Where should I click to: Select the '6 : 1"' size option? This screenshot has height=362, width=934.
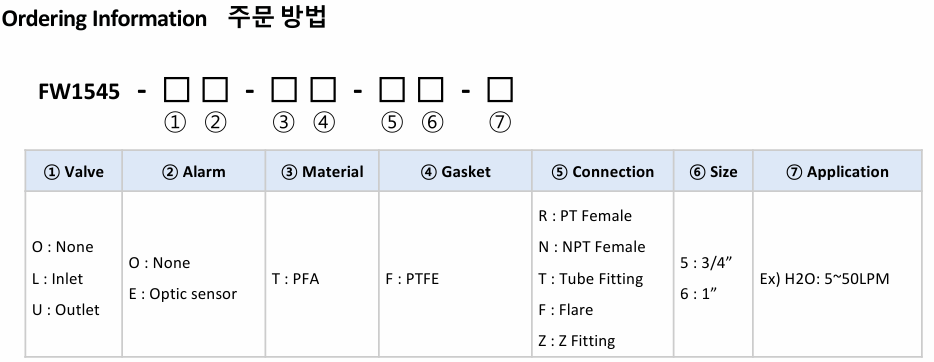[x=698, y=294]
